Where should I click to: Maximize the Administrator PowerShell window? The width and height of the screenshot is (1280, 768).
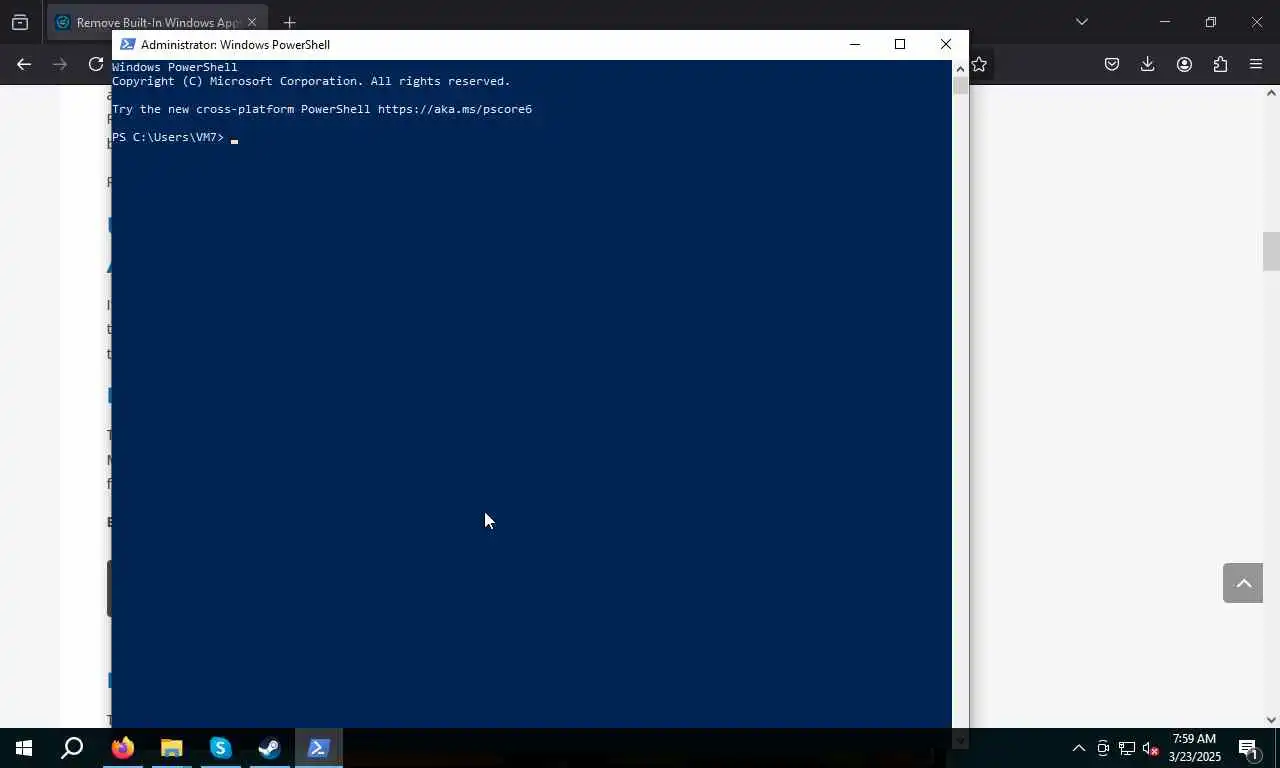pyautogui.click(x=900, y=44)
